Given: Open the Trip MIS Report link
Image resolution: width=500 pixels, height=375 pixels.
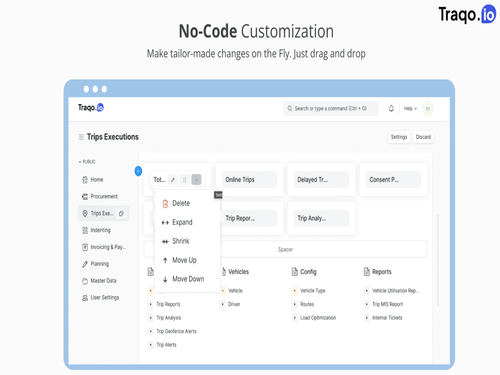Looking at the screenshot, I should click(388, 304).
